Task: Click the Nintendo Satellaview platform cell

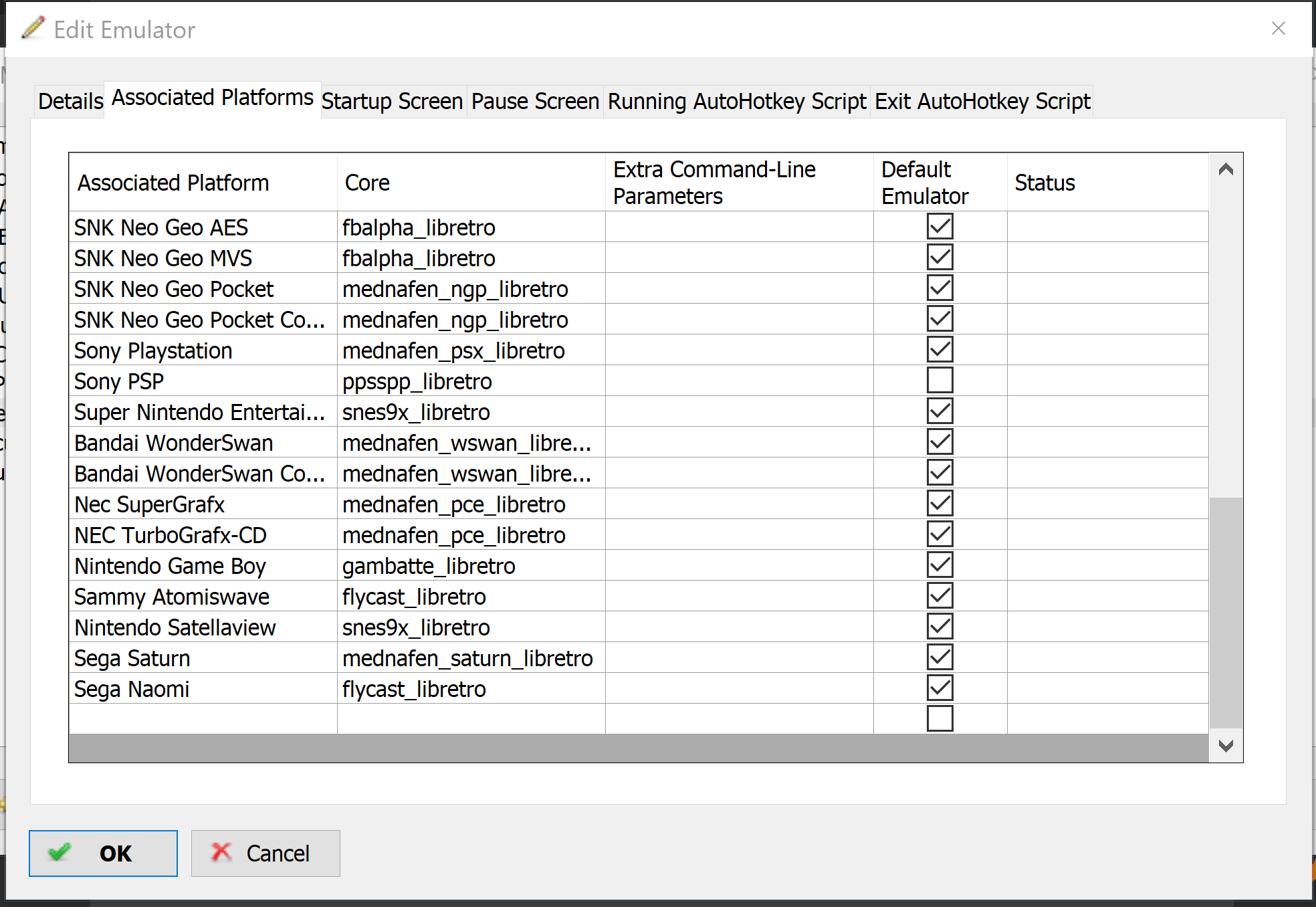Action: click(203, 627)
